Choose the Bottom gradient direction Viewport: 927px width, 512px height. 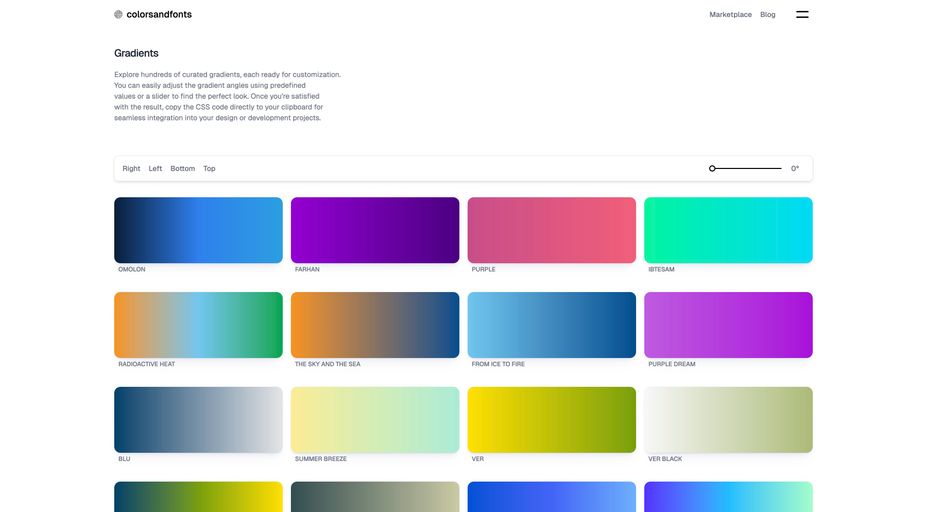coord(183,169)
